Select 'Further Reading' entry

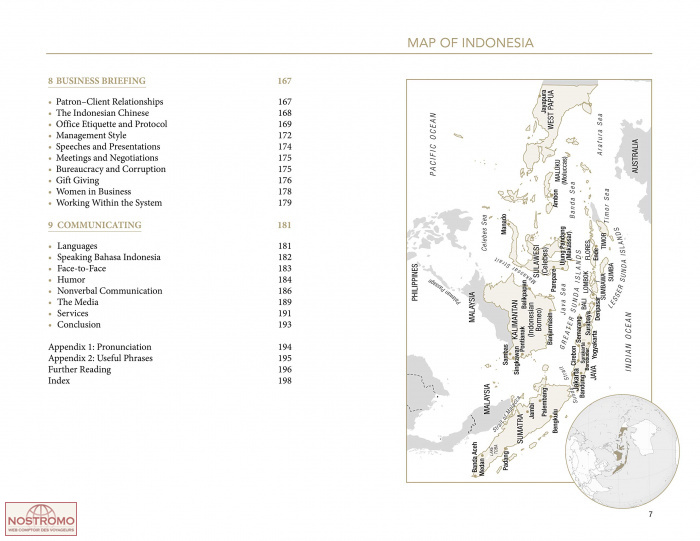click(79, 369)
